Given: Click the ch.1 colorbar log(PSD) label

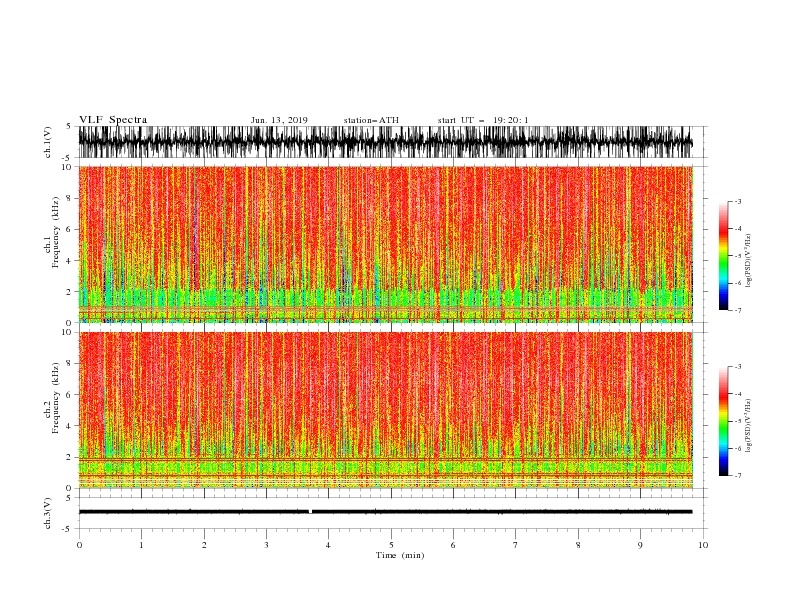Looking at the screenshot, I should pos(748,261).
